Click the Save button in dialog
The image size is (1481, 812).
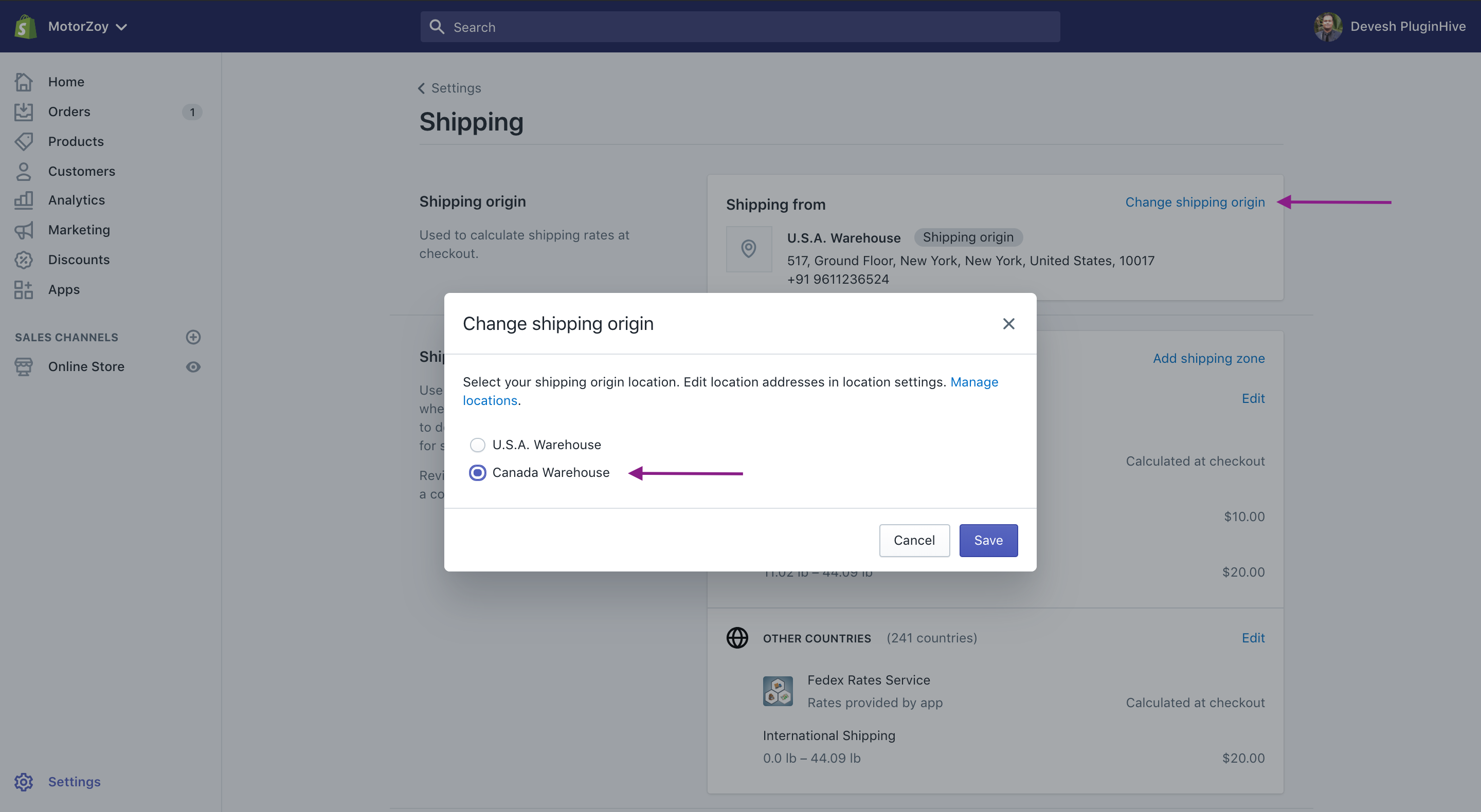(988, 540)
